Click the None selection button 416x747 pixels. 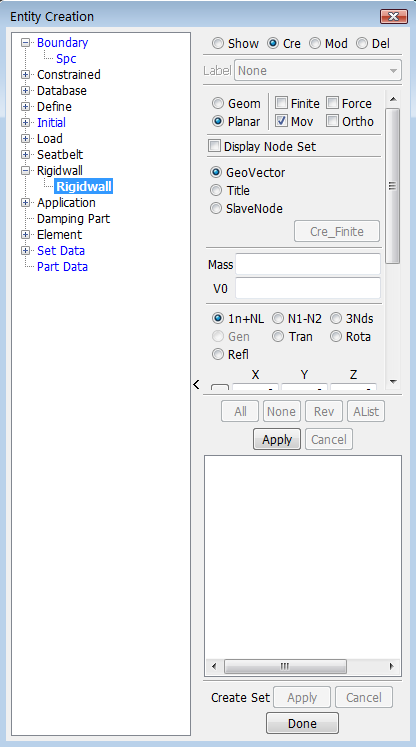click(x=281, y=411)
